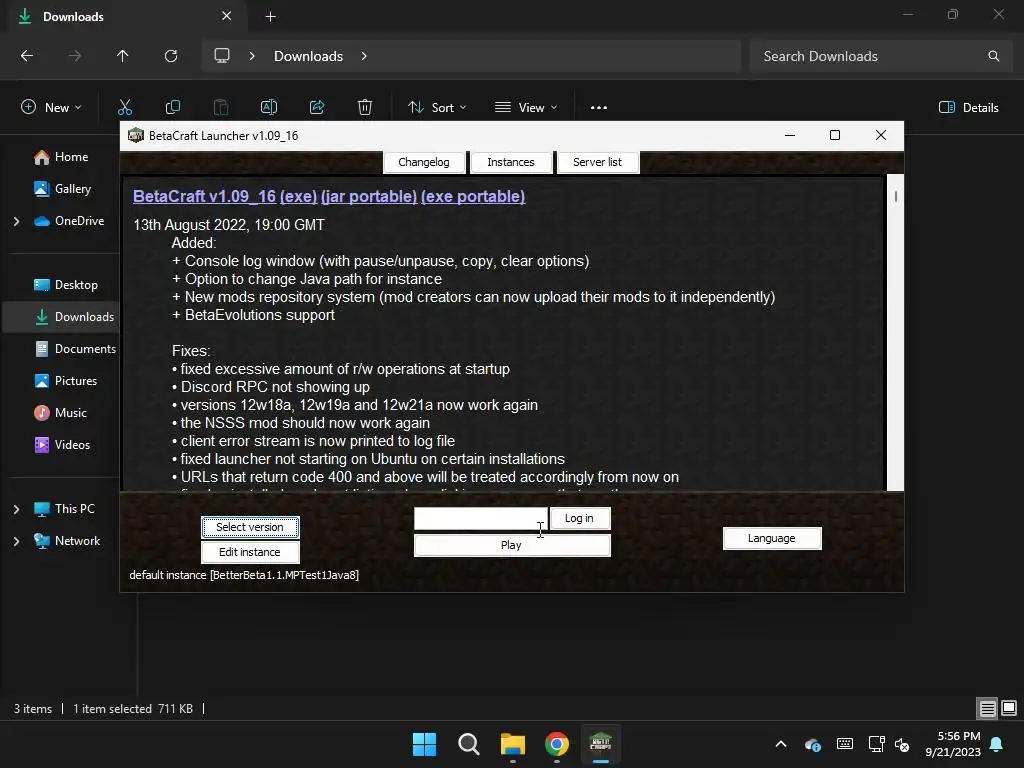Open the (exe portable) link
Image resolution: width=1024 pixels, height=768 pixels.
473,197
